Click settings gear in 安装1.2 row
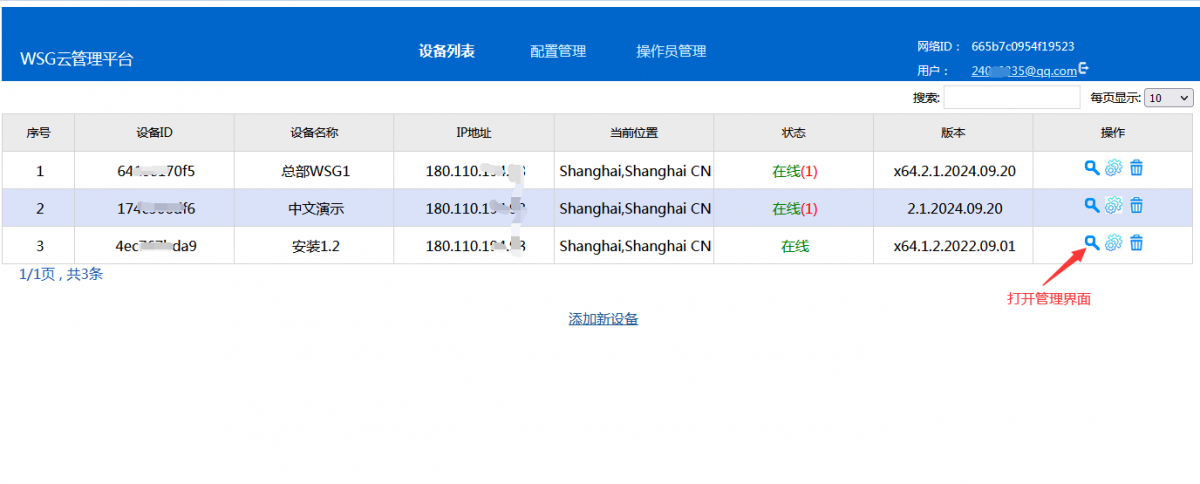The image size is (1200, 484). coord(1114,242)
